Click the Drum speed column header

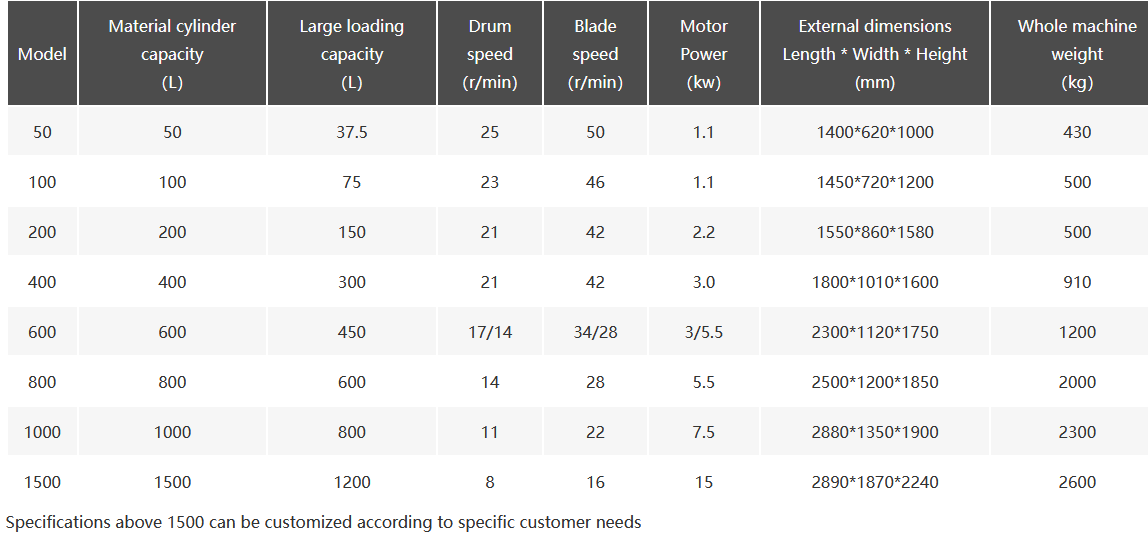point(490,54)
